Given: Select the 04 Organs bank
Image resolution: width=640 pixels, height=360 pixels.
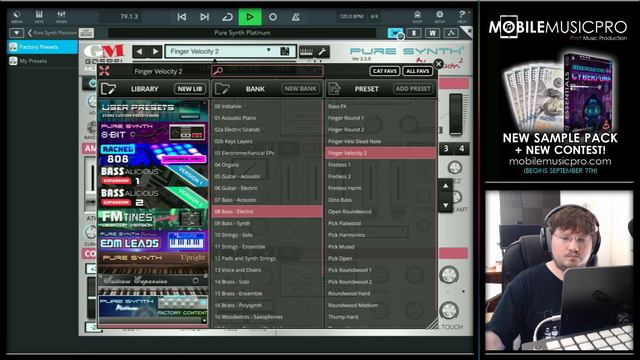Looking at the screenshot, I should click(x=267, y=165).
